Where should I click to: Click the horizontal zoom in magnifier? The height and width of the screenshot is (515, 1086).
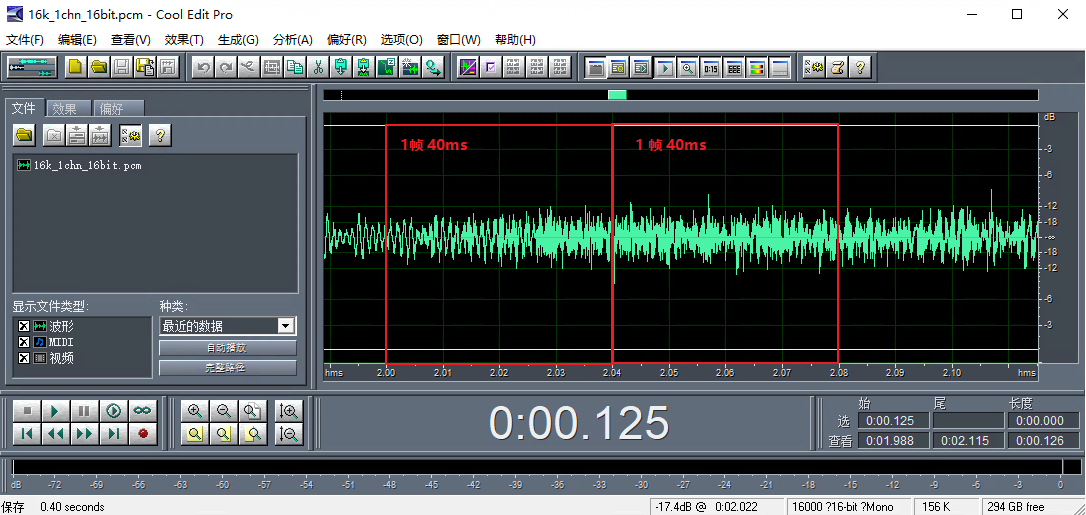click(x=195, y=411)
